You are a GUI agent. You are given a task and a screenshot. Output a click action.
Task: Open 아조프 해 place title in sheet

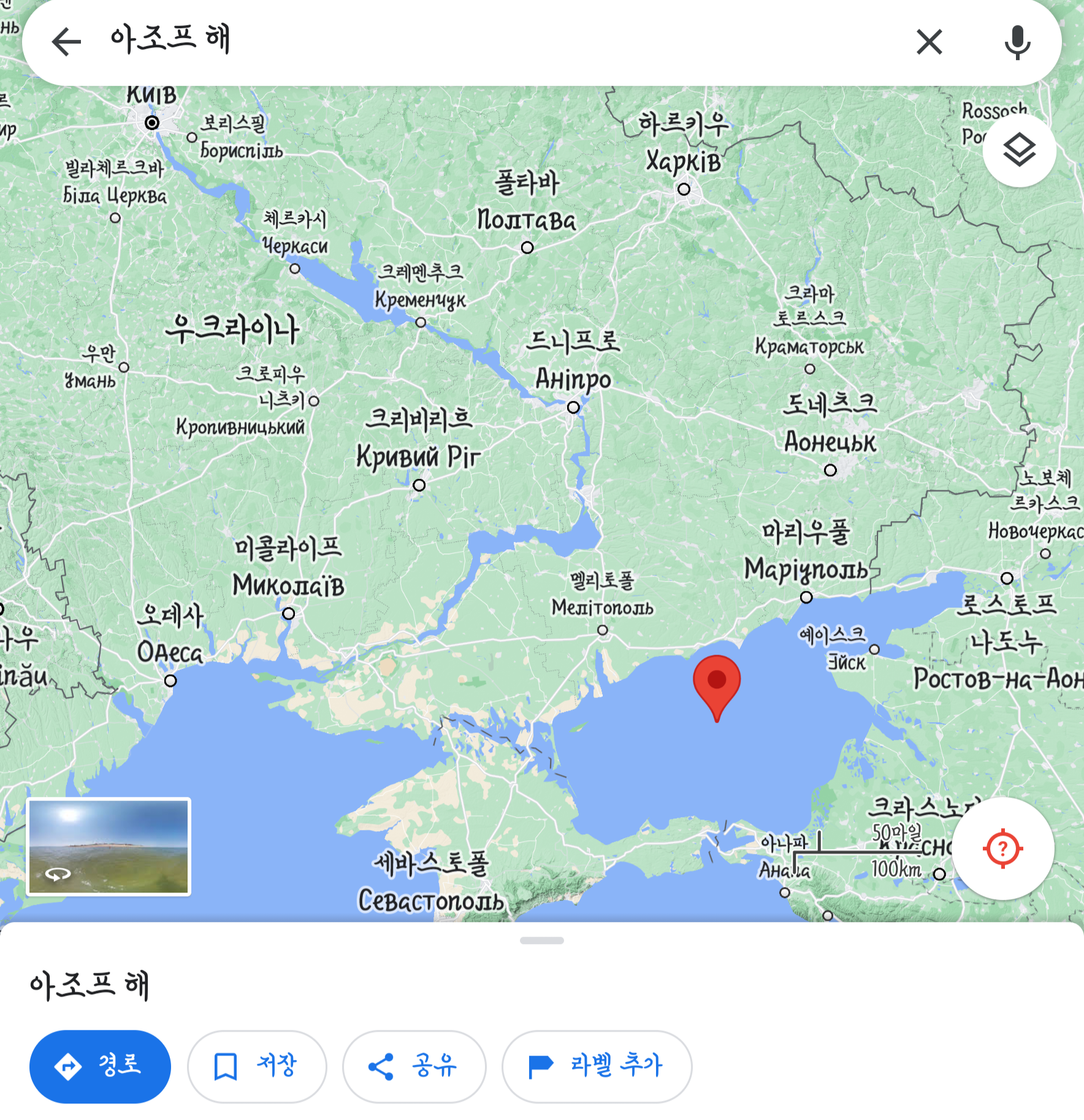[x=90, y=985]
